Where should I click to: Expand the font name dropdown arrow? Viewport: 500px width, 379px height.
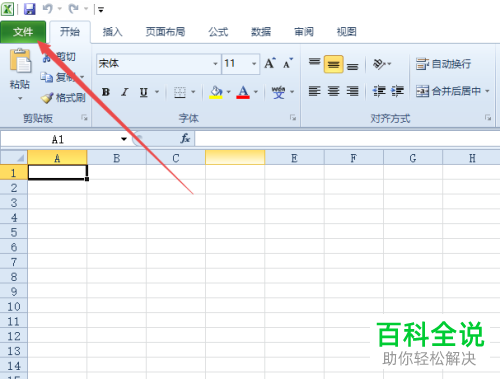216,63
